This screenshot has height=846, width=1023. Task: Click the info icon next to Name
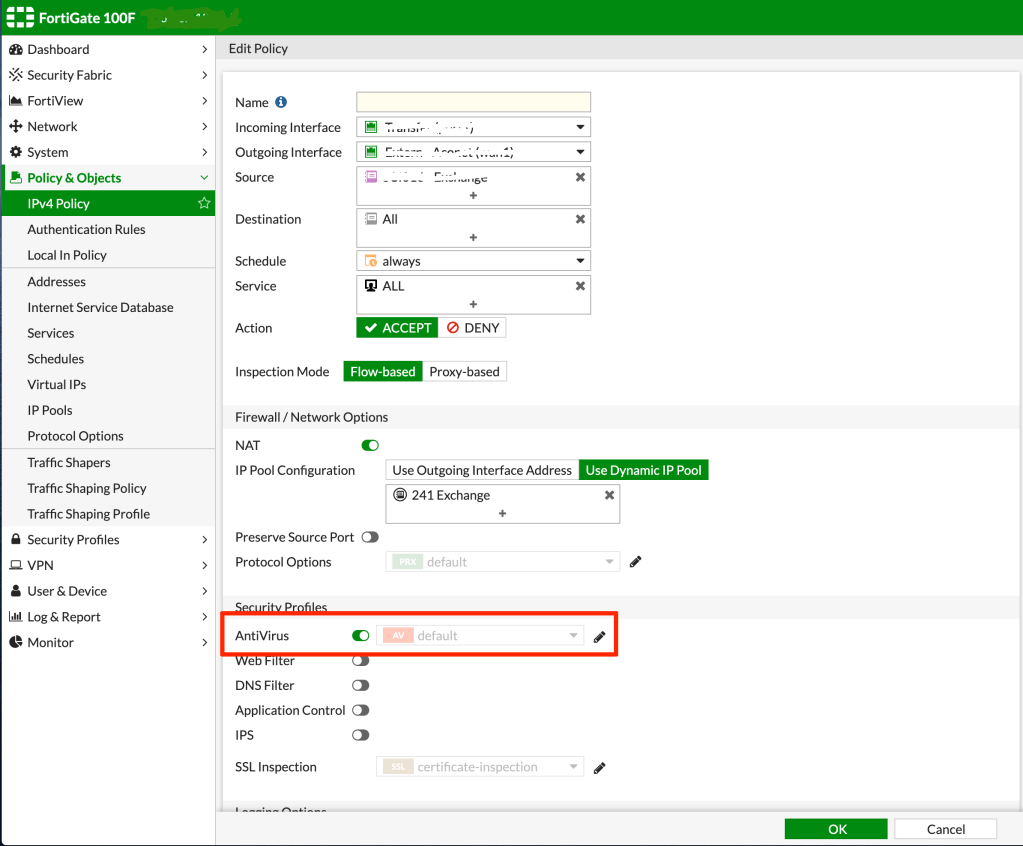[x=281, y=102]
